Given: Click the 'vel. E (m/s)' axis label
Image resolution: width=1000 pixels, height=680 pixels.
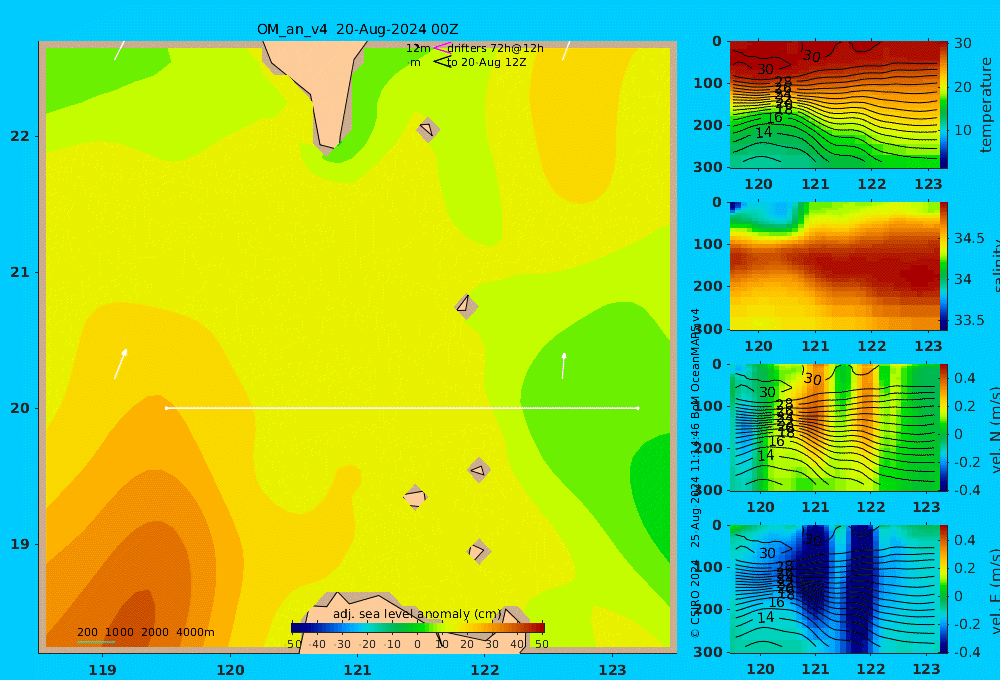Looking at the screenshot, I should [994, 590].
